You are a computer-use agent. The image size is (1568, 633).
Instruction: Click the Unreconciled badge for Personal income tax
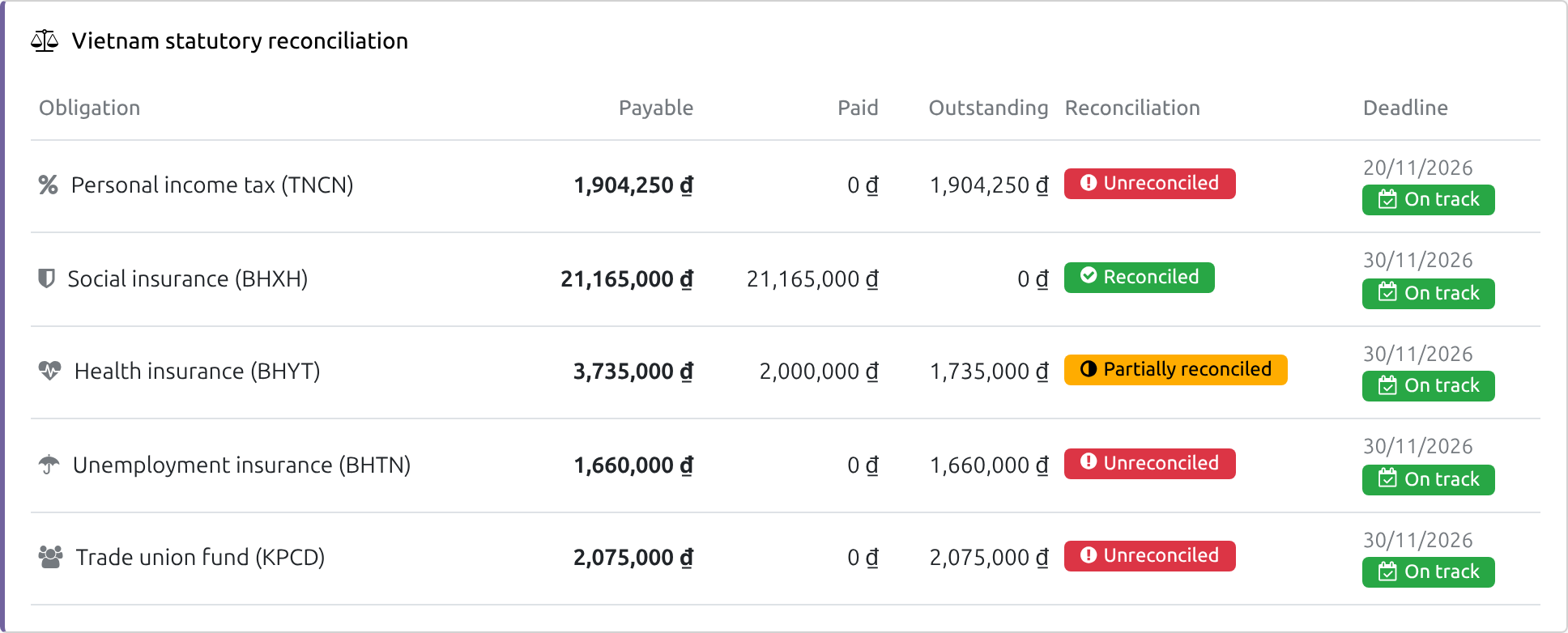click(x=1150, y=184)
